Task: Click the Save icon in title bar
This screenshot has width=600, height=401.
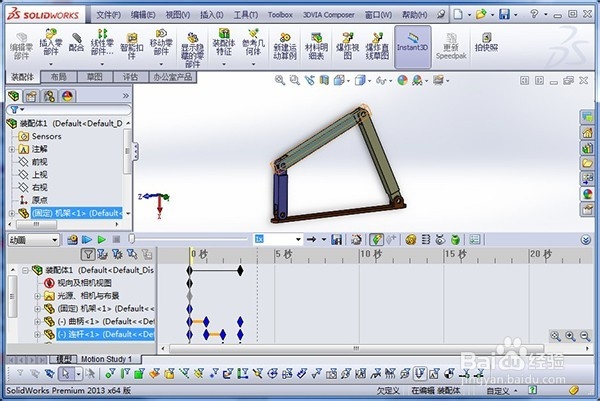Action: coord(504,15)
